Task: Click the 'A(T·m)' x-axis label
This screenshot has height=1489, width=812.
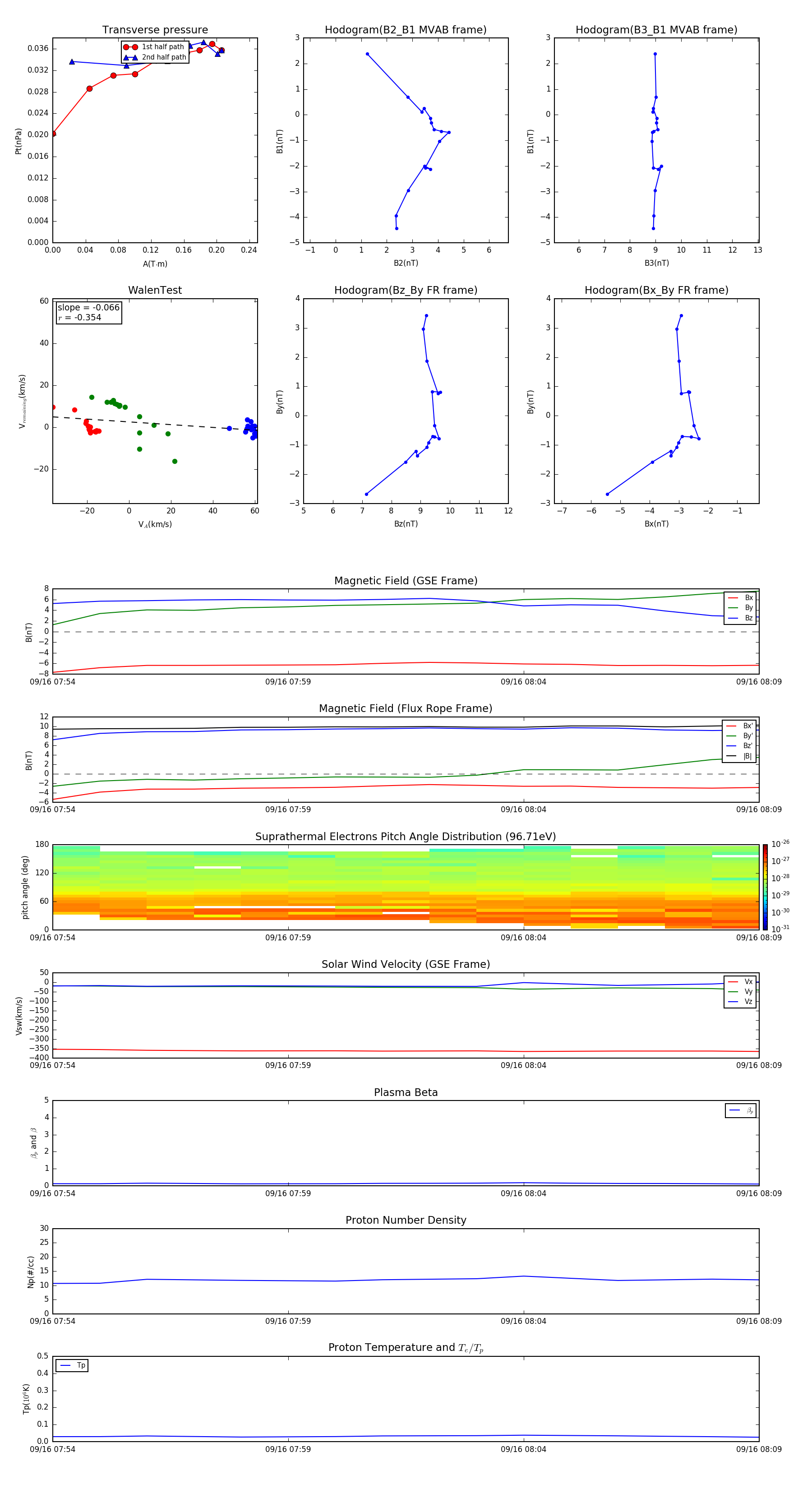Action: point(155,264)
